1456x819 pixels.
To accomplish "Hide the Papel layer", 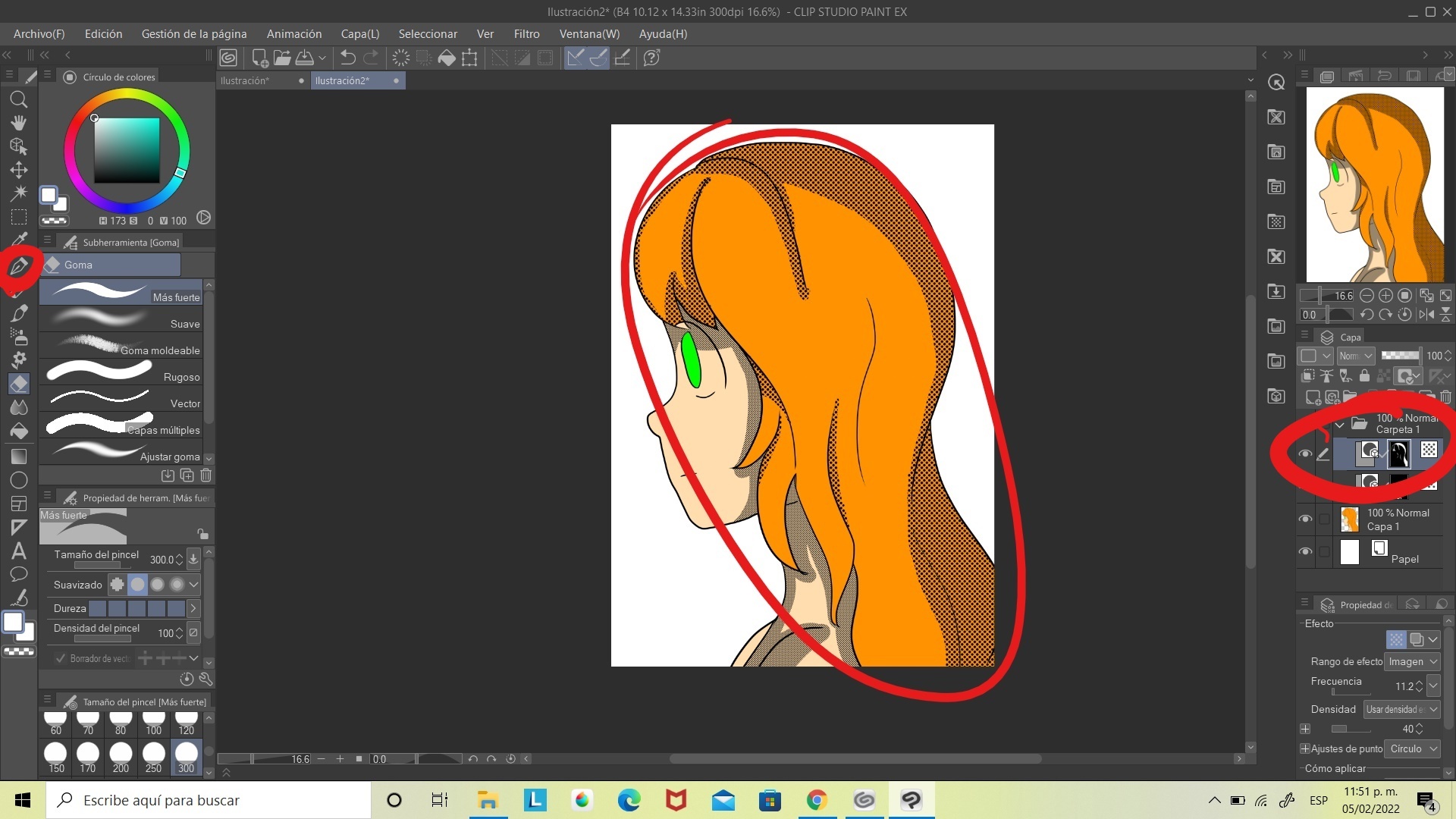I will pos(1305,552).
